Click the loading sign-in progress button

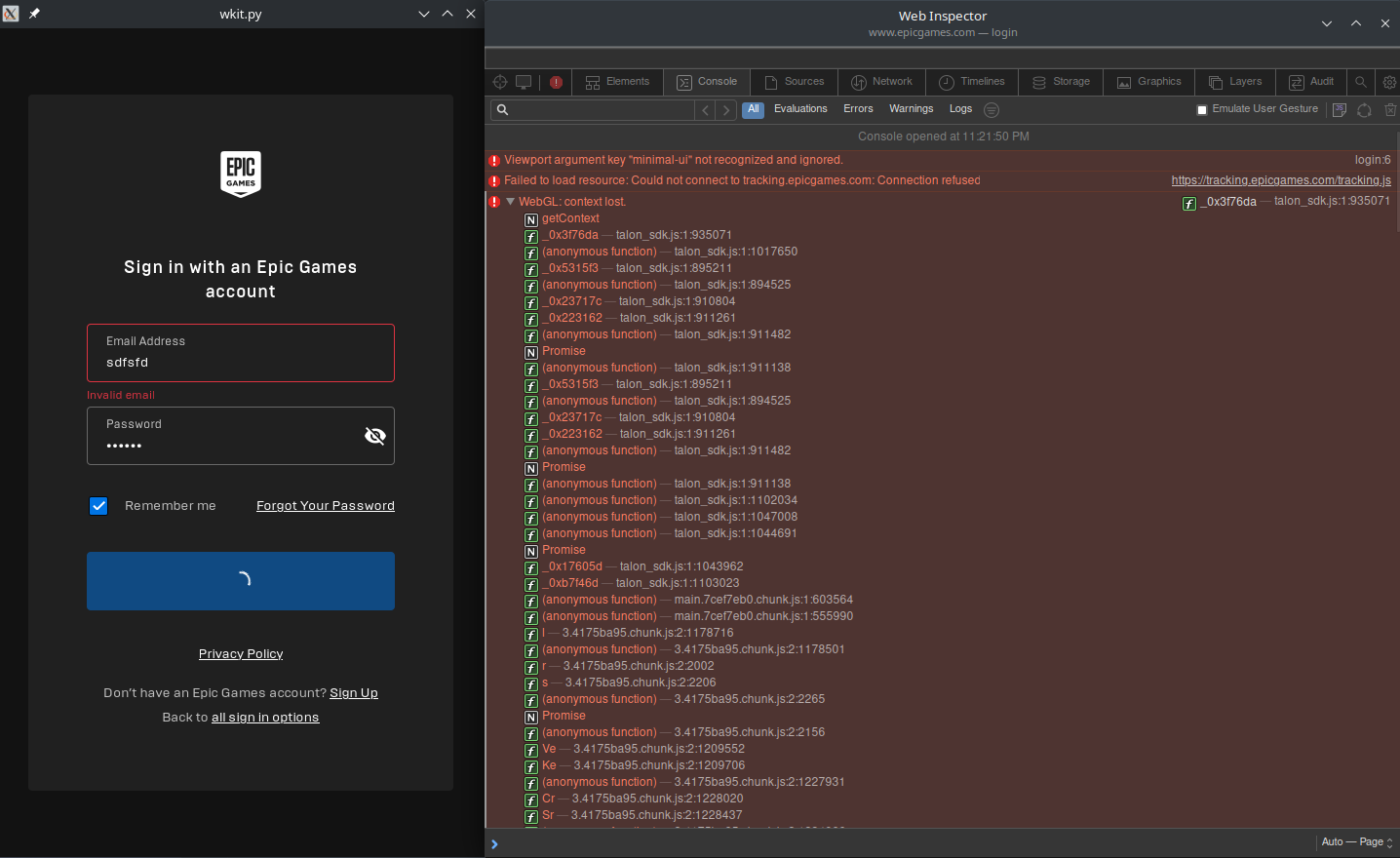240,581
